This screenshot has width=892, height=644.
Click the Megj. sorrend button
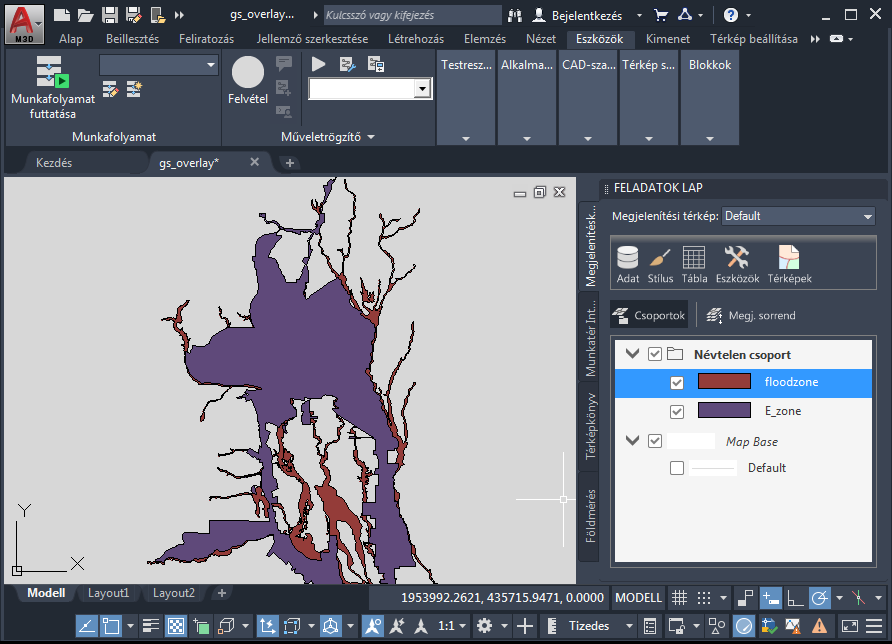(751, 315)
